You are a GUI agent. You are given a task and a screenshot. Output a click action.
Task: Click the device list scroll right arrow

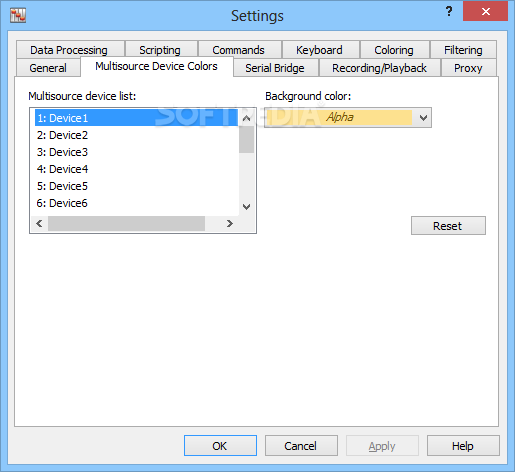click(230, 223)
